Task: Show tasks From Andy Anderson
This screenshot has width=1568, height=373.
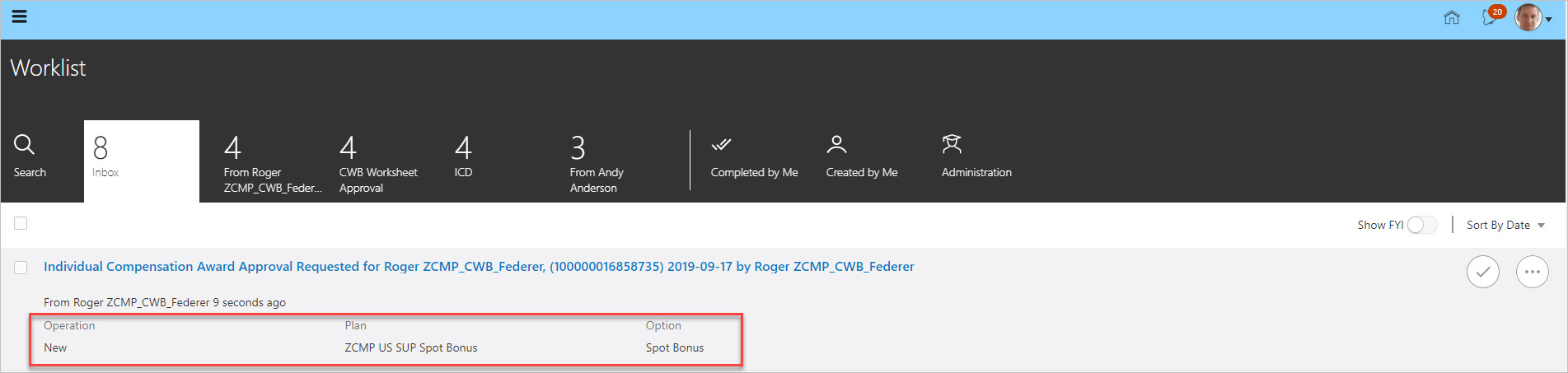Action: (597, 165)
